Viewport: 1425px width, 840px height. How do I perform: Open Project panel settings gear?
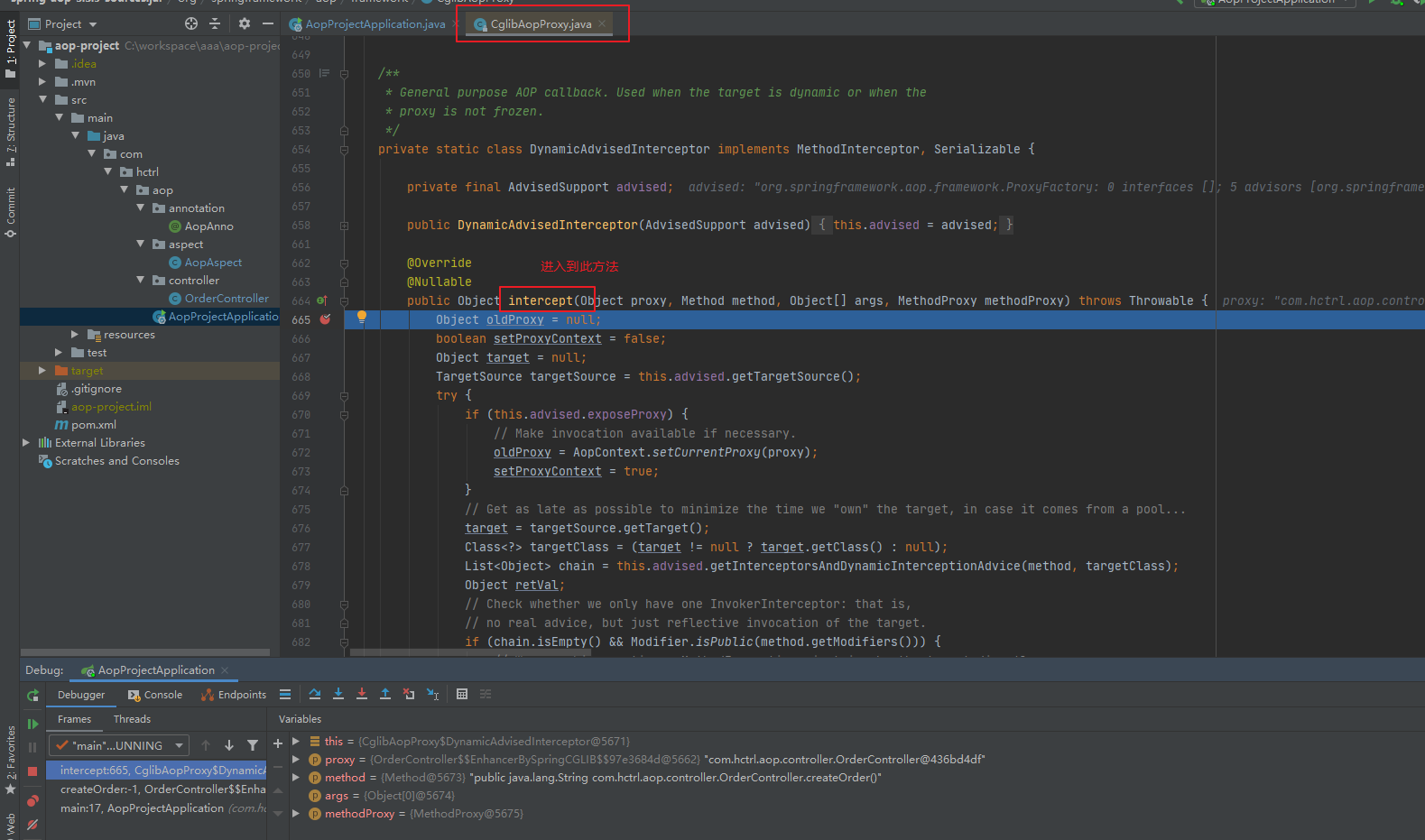tap(244, 23)
